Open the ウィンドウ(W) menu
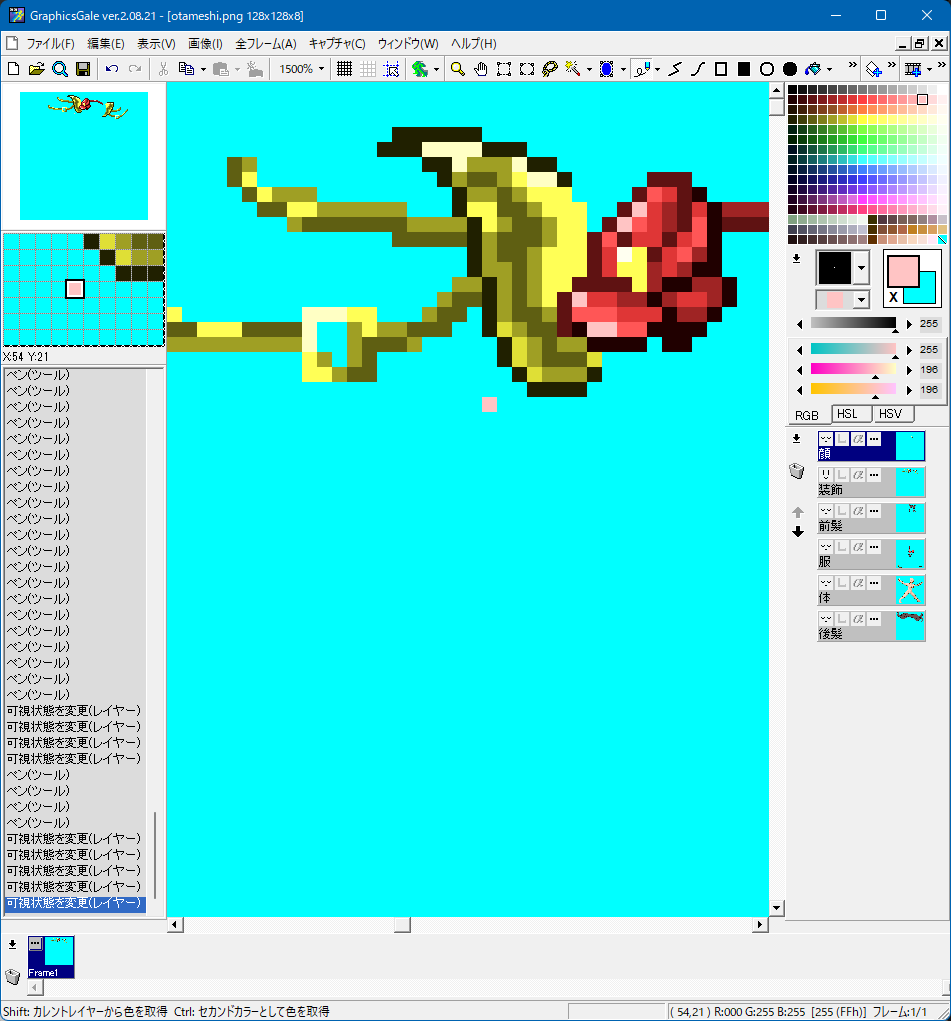The width and height of the screenshot is (951, 1021). point(408,44)
